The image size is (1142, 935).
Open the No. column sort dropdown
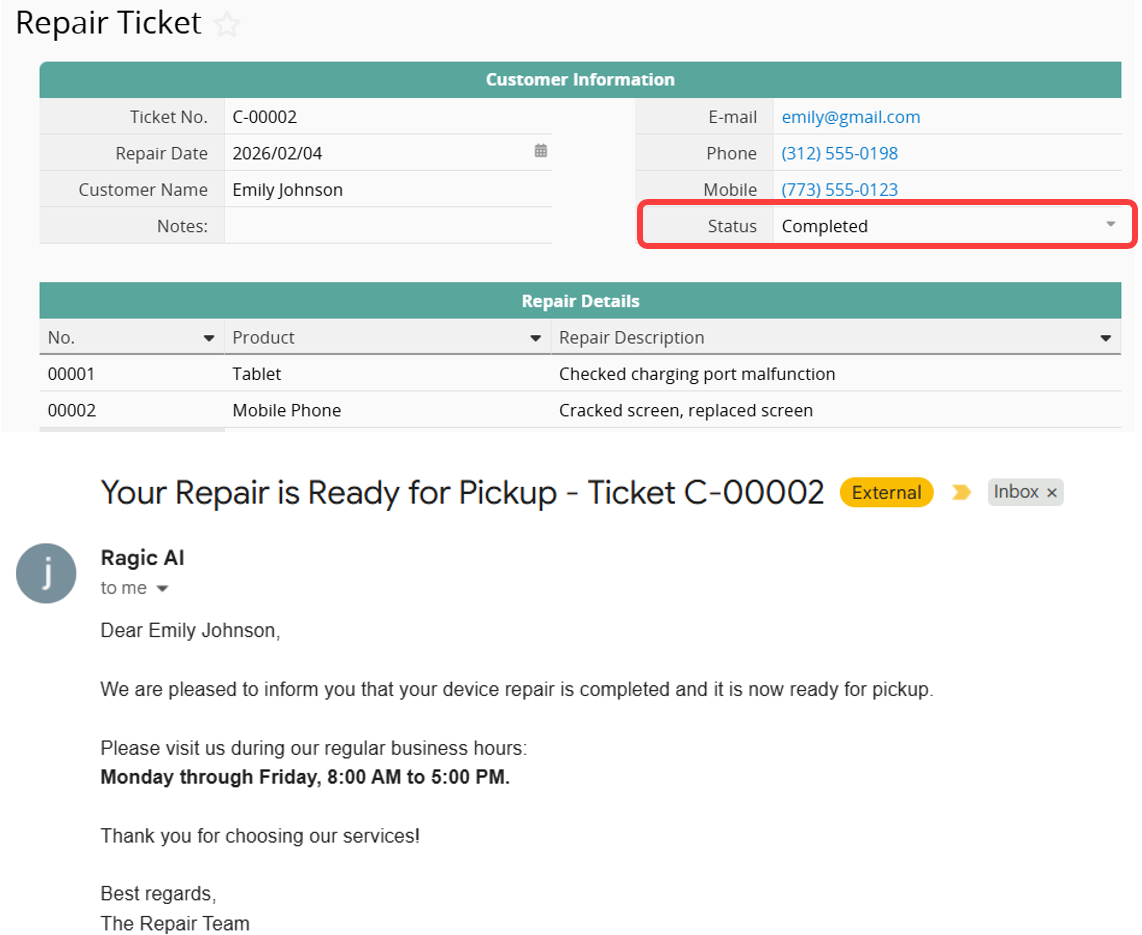[209, 338]
